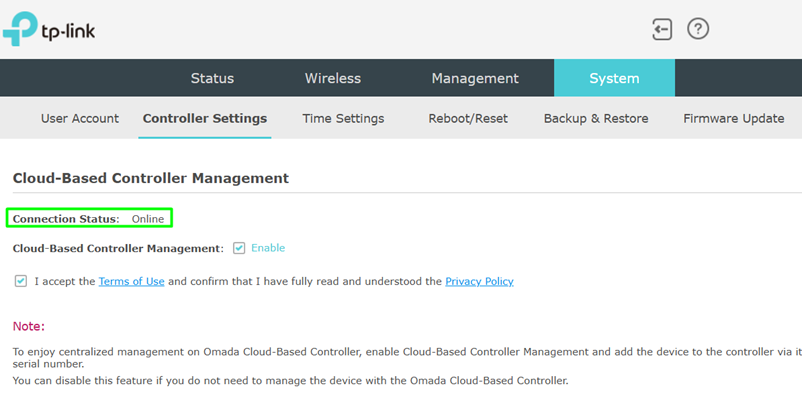Select the System tab

(614, 78)
